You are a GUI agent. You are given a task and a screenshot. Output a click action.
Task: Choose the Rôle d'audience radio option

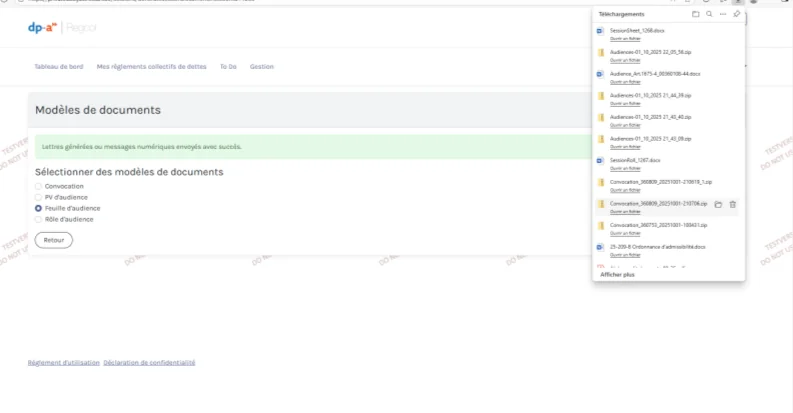point(38,219)
